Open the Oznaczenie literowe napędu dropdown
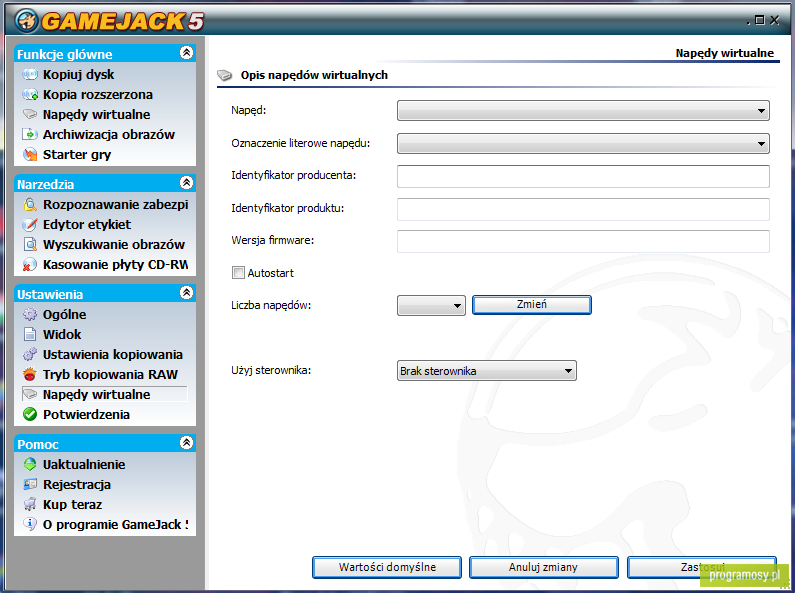Viewport: 795px width, 593px height. tap(583, 143)
